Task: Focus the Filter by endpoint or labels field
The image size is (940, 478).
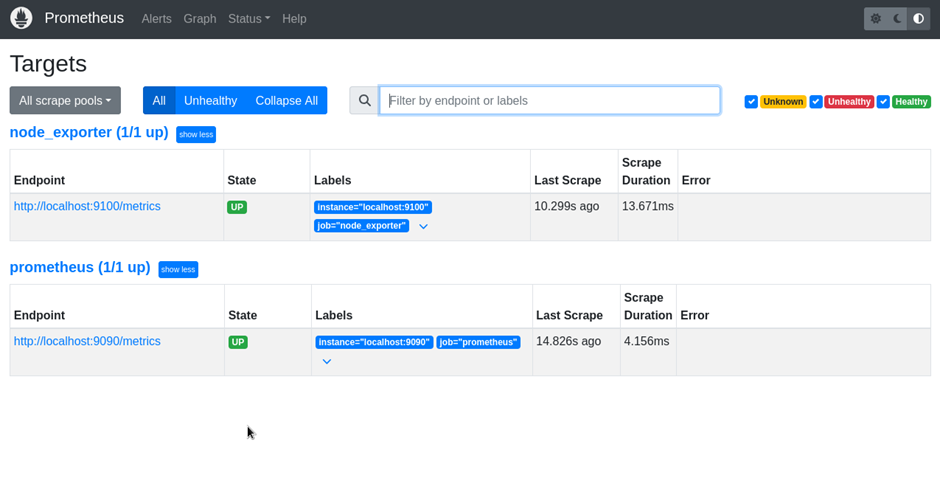Action: pos(550,100)
